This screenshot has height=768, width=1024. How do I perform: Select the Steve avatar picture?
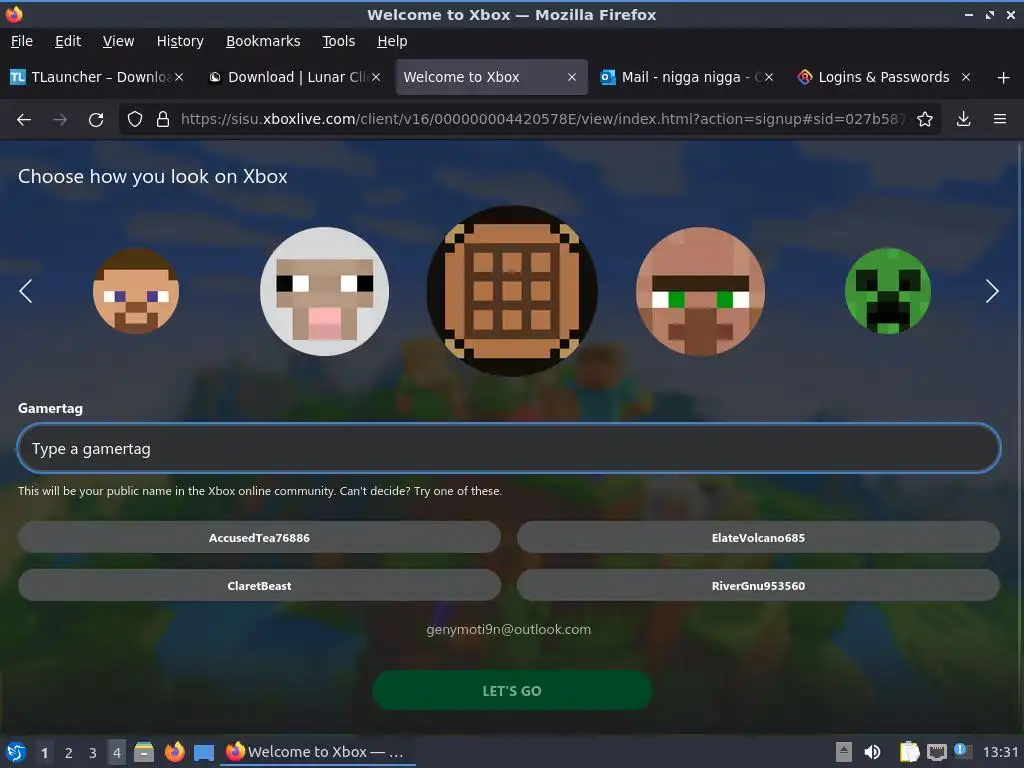coord(136,291)
